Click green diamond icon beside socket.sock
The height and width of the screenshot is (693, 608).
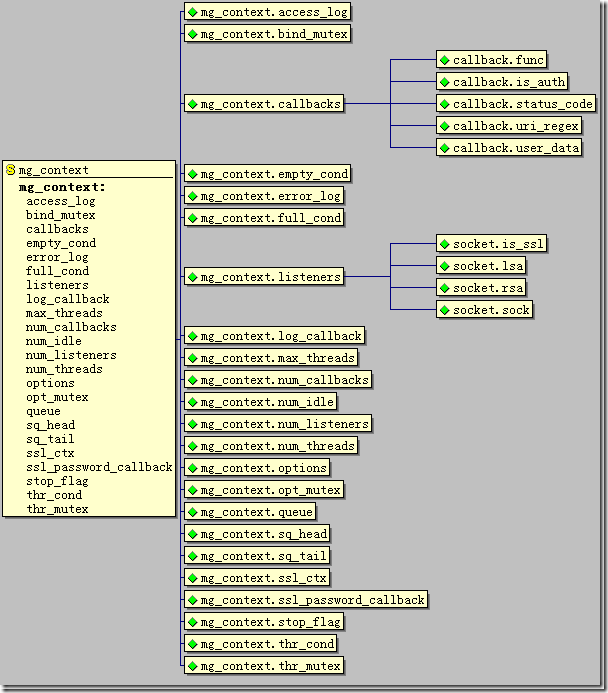(445, 310)
